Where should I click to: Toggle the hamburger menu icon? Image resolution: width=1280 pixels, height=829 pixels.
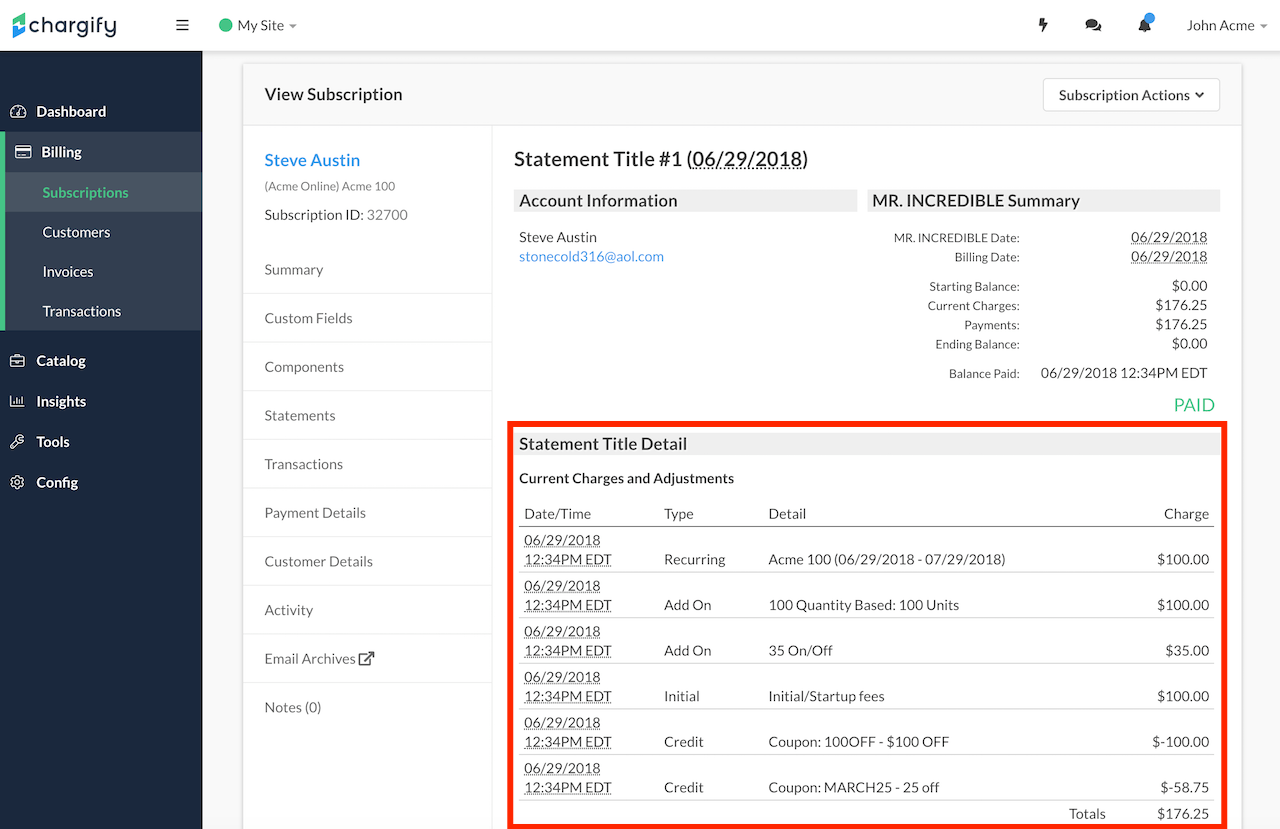182,25
